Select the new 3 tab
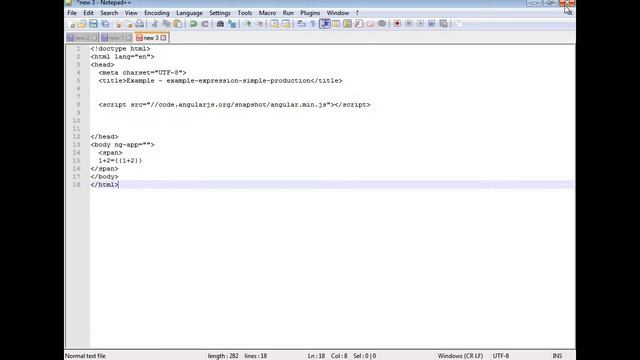640x360 pixels. pos(151,38)
